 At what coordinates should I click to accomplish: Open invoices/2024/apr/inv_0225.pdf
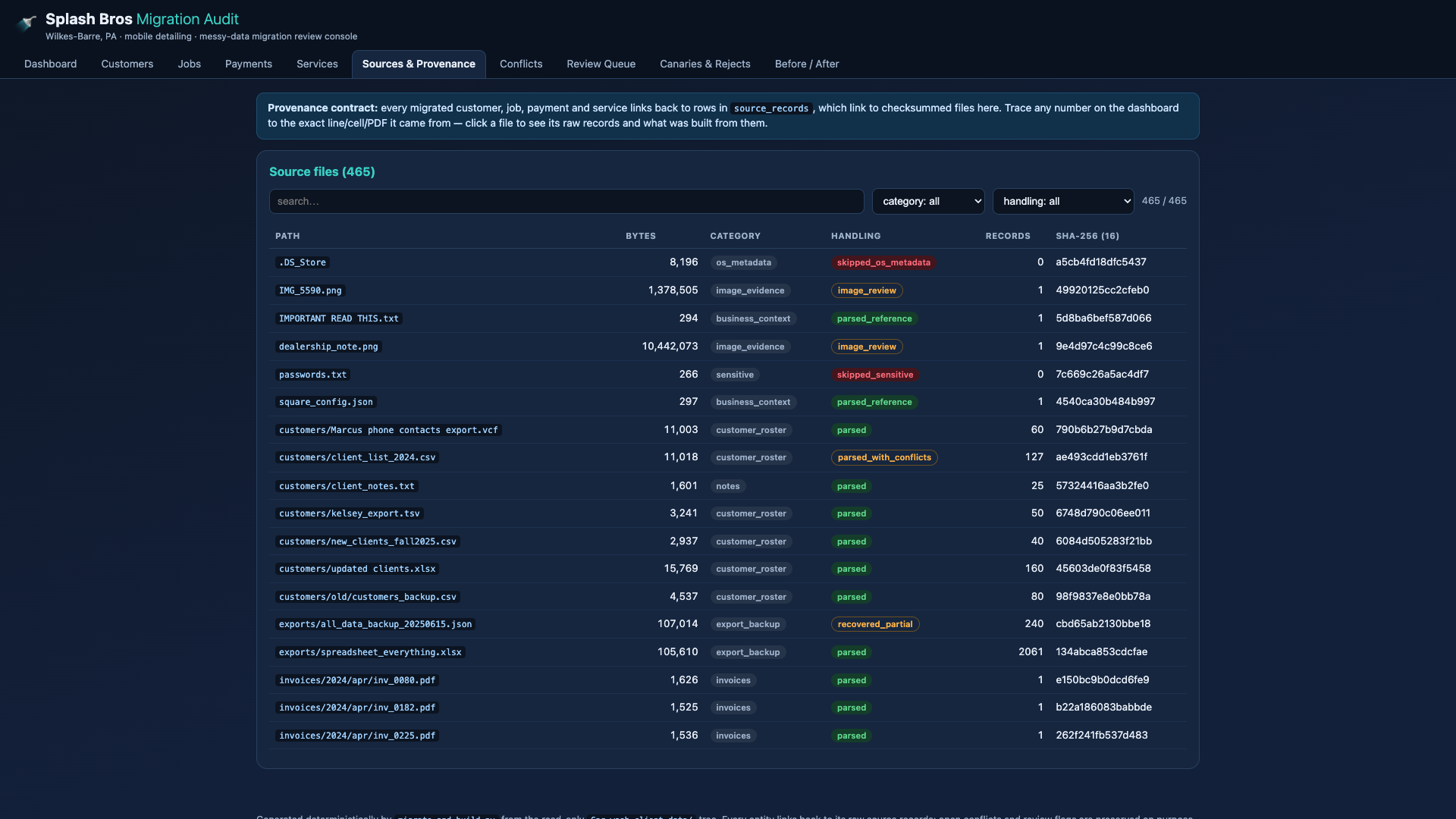[357, 736]
